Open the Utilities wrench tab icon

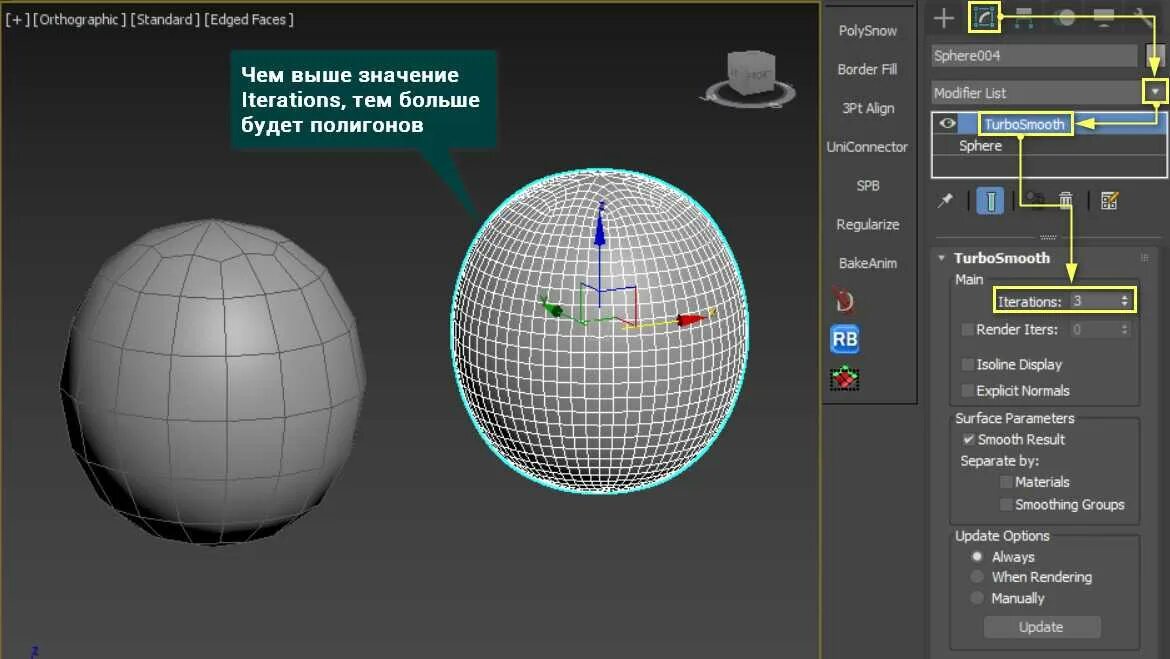point(1142,17)
